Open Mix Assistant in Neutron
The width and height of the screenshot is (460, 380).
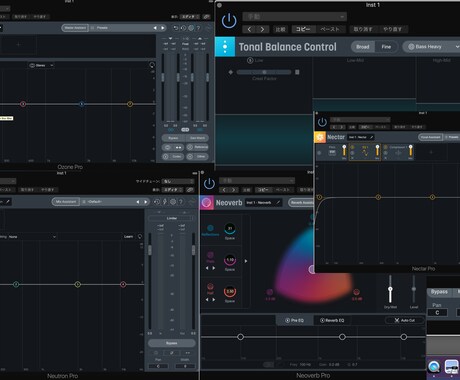pos(65,202)
